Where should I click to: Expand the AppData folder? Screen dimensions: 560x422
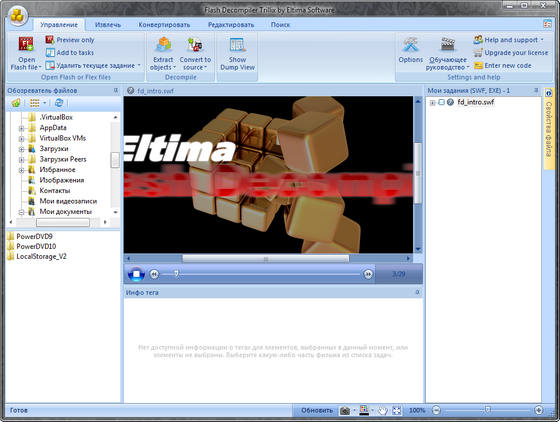click(21, 128)
